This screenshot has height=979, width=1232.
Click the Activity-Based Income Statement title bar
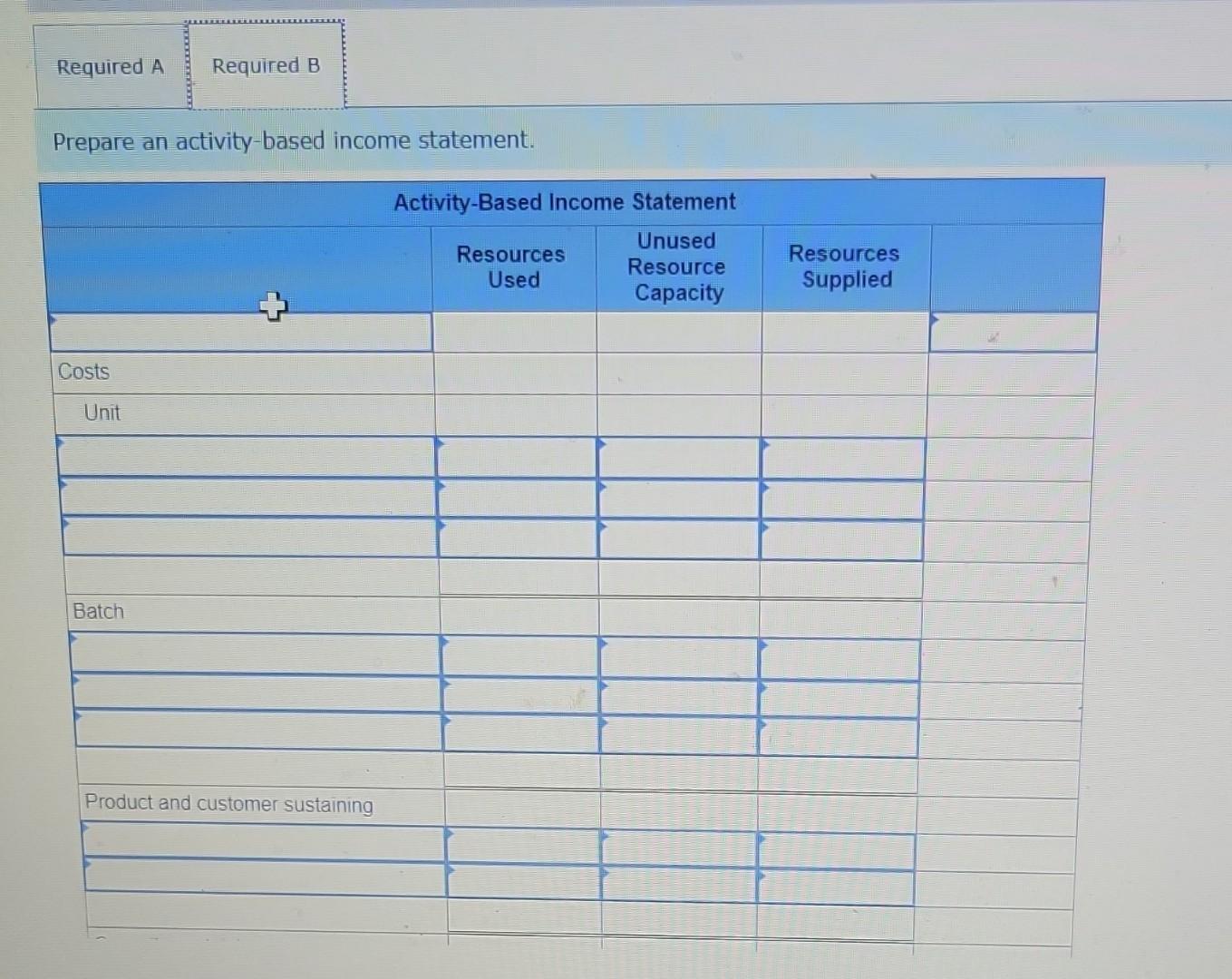point(564,201)
